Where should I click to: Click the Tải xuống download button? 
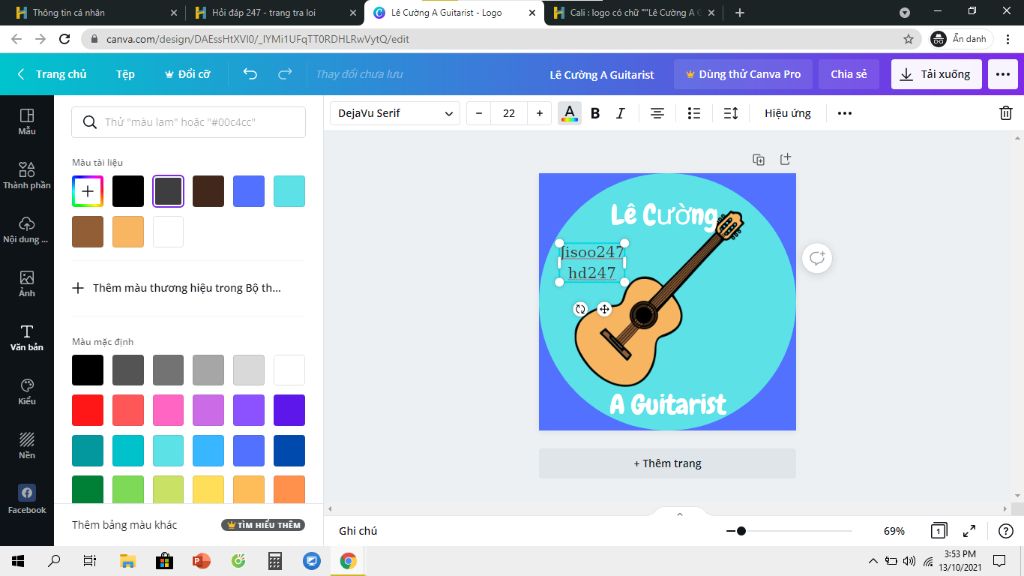[x=935, y=74]
